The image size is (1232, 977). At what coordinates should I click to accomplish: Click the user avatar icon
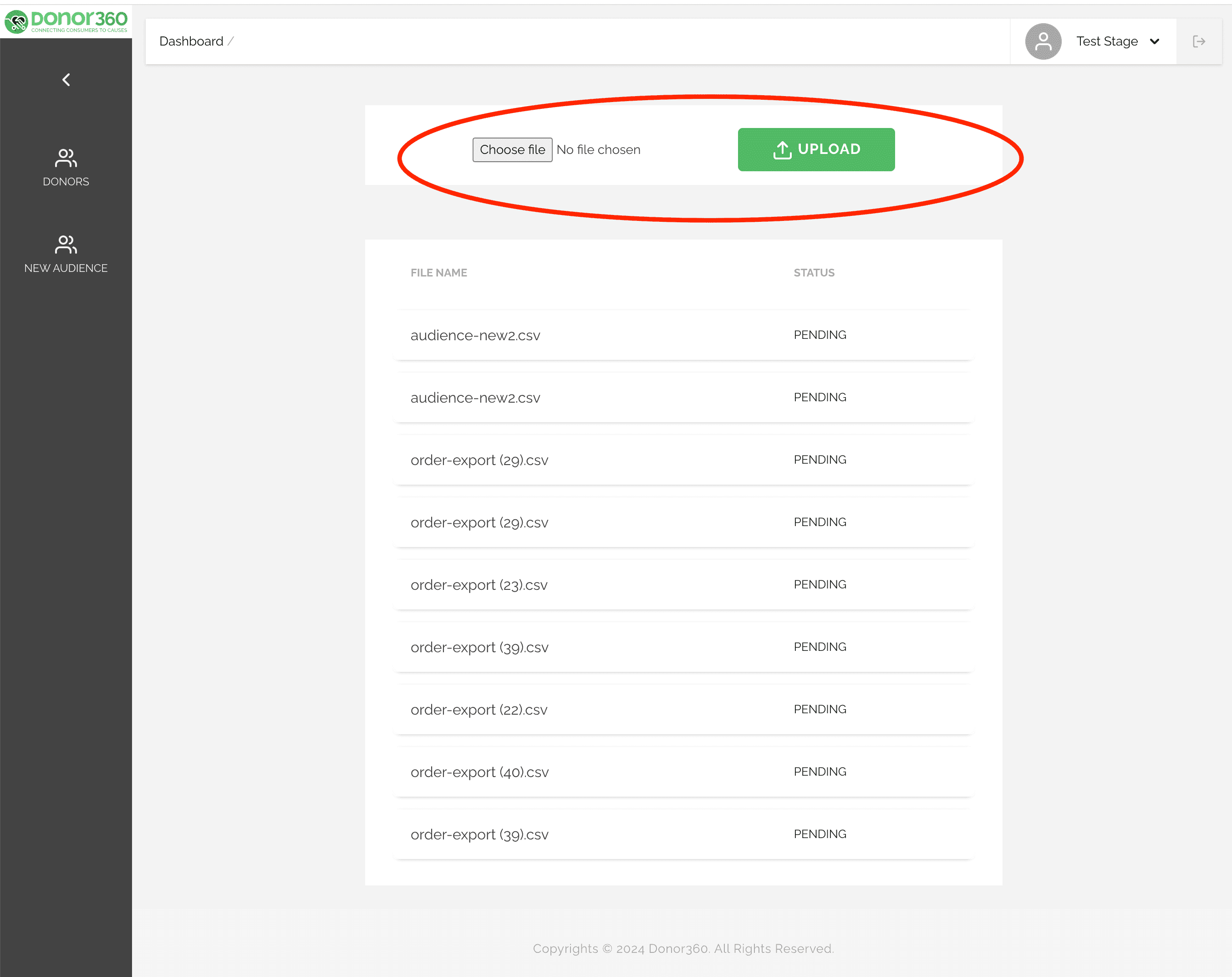click(x=1043, y=41)
